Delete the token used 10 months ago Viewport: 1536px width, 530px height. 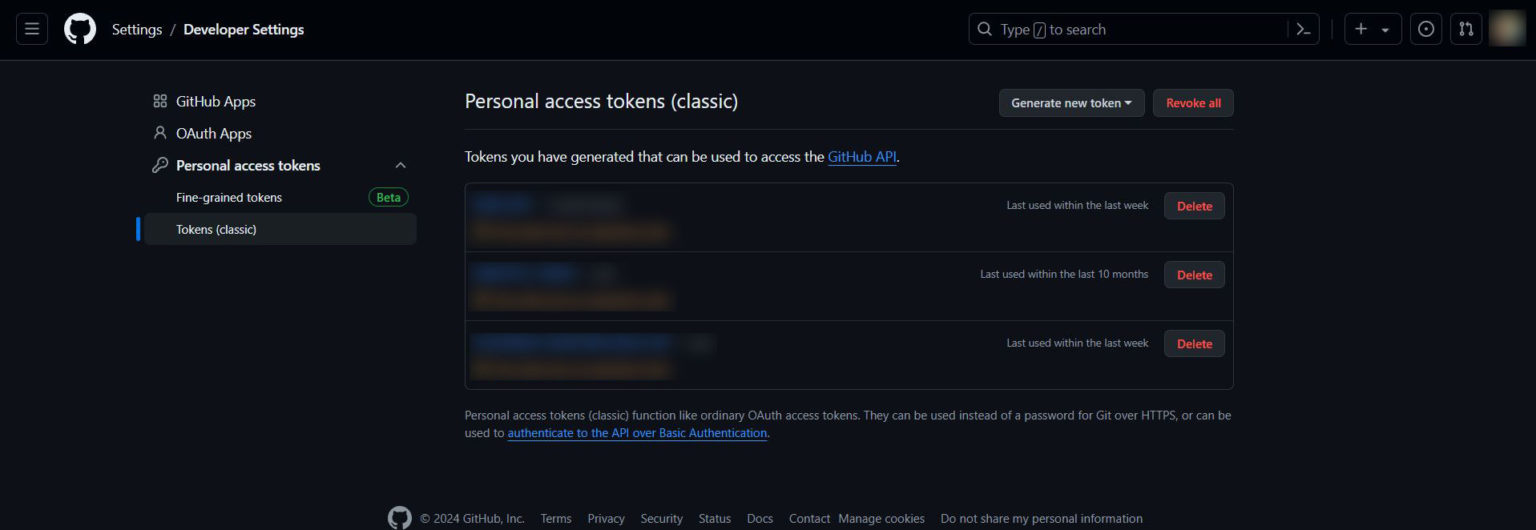[x=1194, y=275]
